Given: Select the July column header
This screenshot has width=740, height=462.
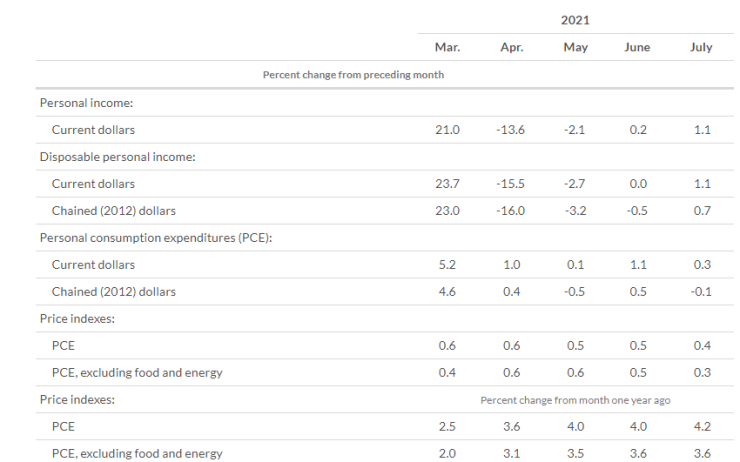Looking at the screenshot, I should (701, 47).
